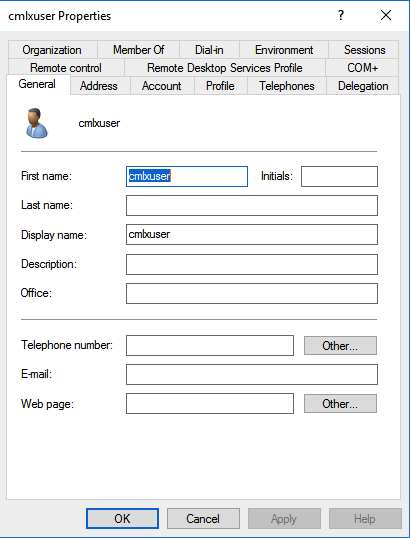
Task: Open the Organization tab
Action: click(52, 50)
